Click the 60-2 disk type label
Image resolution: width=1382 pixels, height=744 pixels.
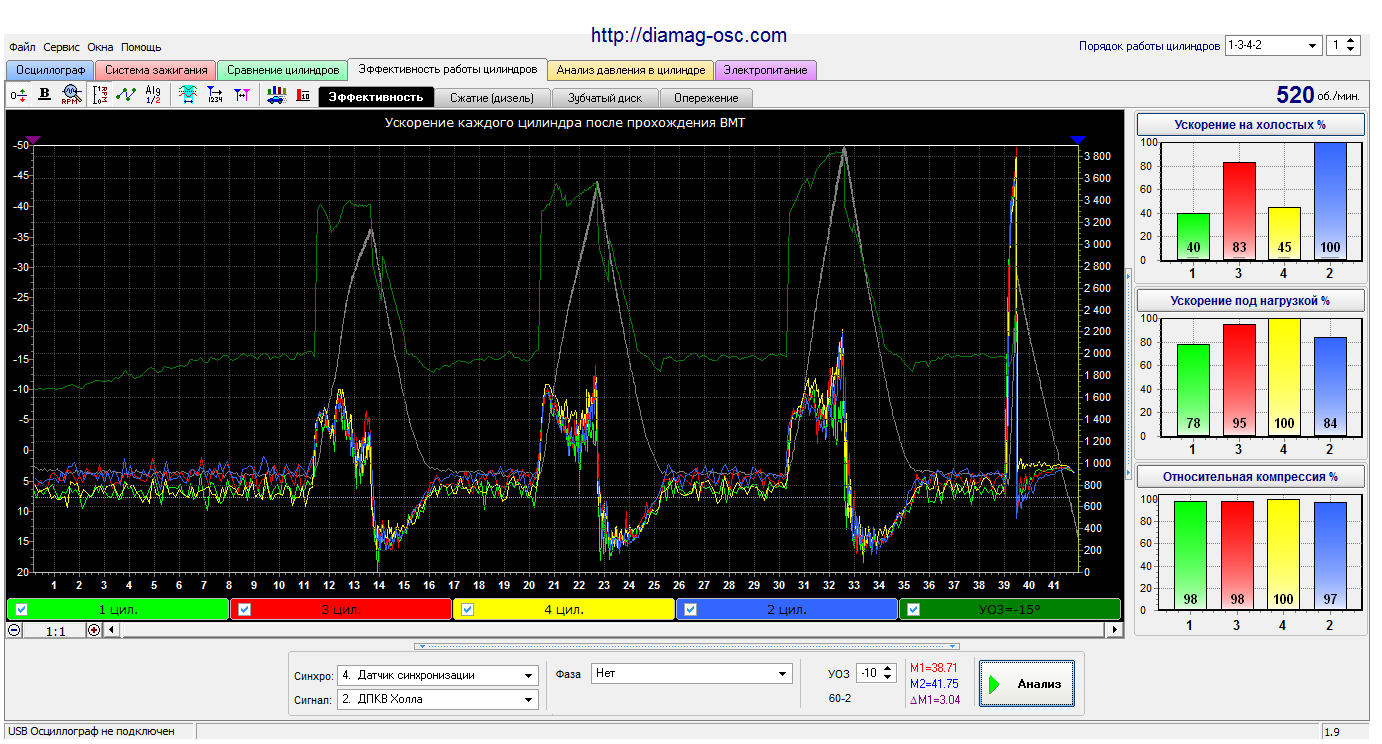click(840, 698)
